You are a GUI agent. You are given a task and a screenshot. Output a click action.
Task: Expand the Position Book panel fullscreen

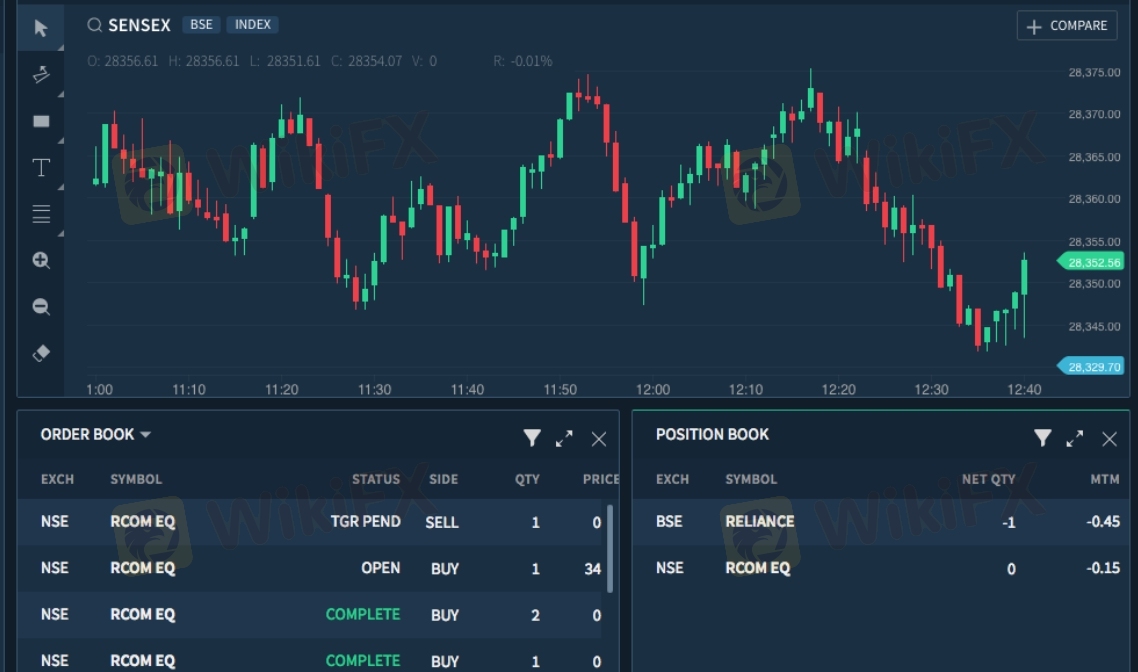point(1075,438)
